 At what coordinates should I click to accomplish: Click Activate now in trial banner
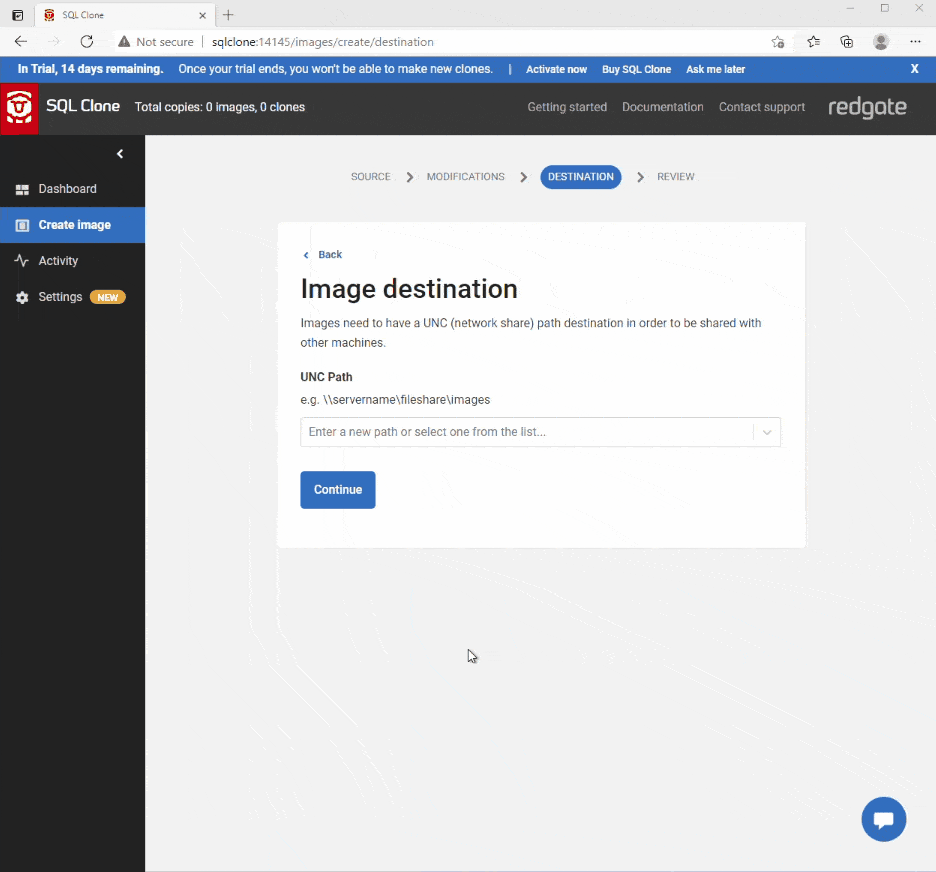click(556, 69)
